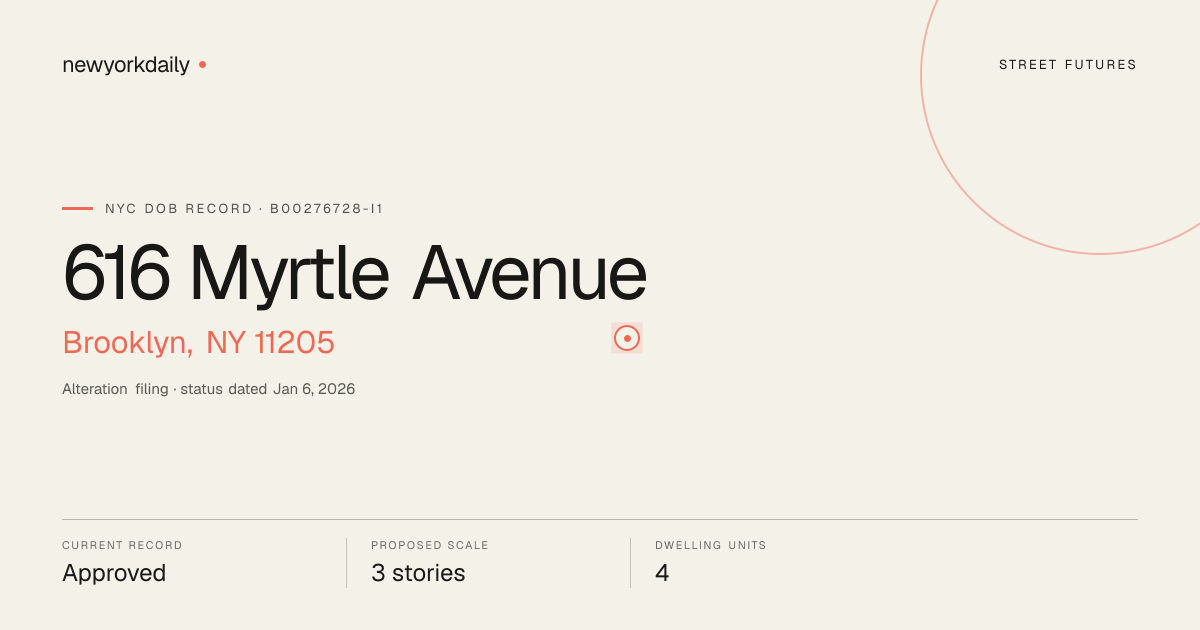
Task: Click the PROPOSED SCALE label
Action: click(430, 546)
